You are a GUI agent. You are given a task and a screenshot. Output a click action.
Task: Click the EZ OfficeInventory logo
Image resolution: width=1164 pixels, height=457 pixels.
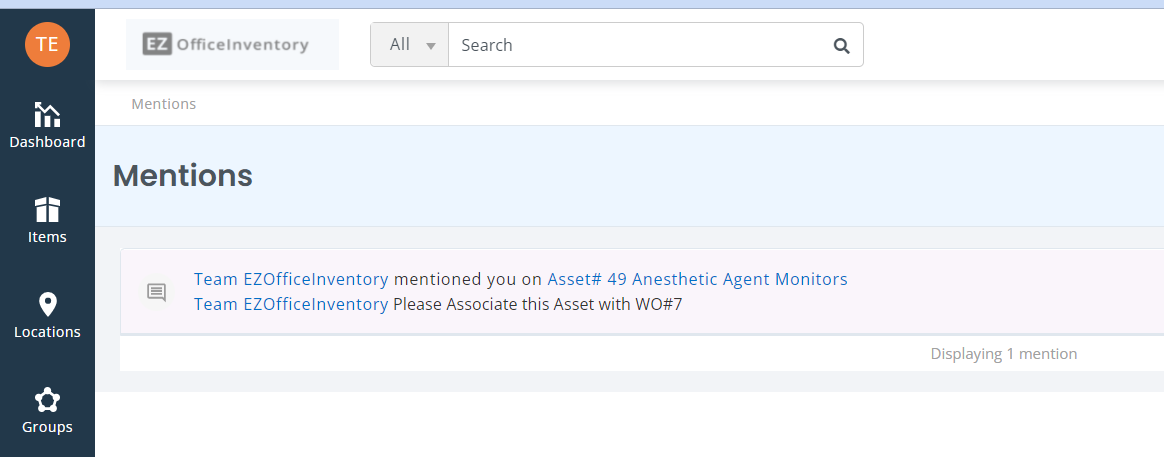pyautogui.click(x=232, y=45)
